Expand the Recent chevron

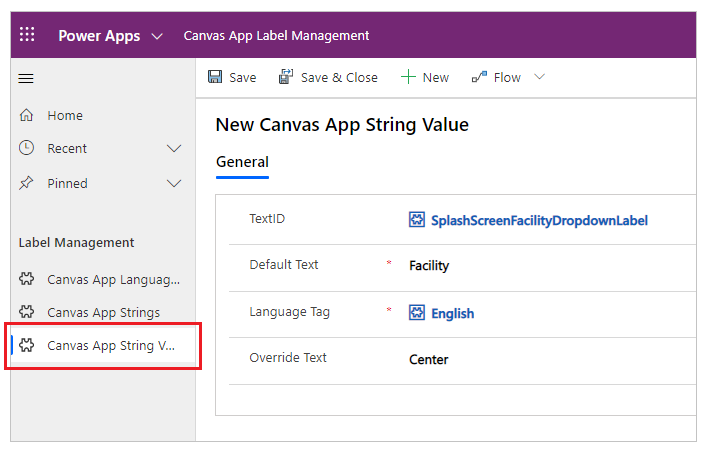(x=174, y=148)
